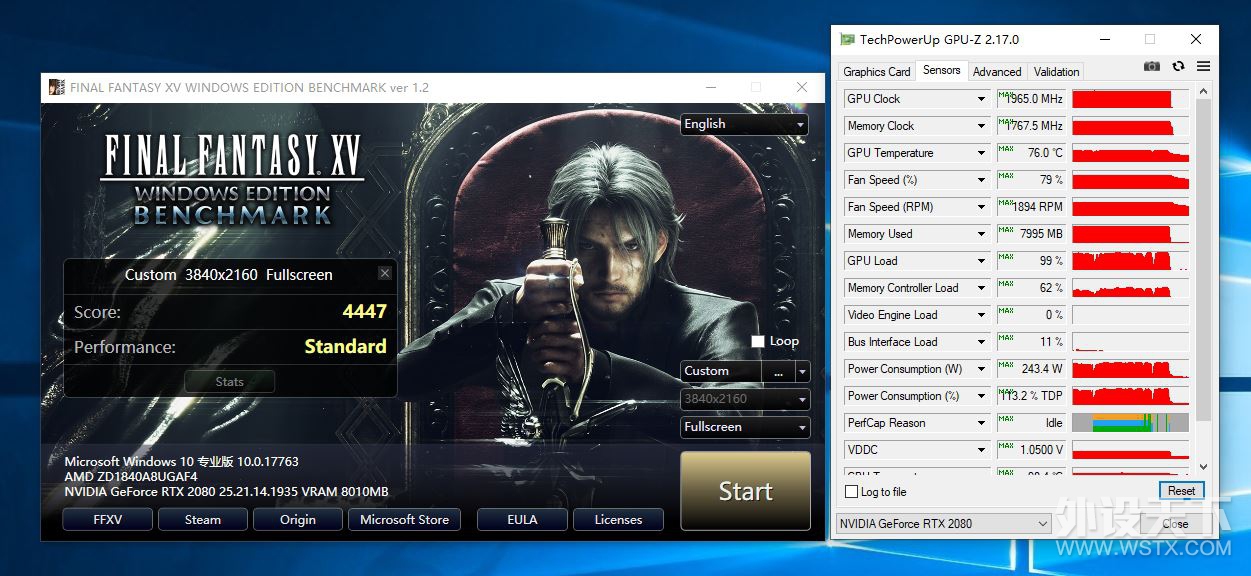Expand the Bus Interface Load sensor dropdown
Image resolution: width=1251 pixels, height=576 pixels.
coord(982,342)
